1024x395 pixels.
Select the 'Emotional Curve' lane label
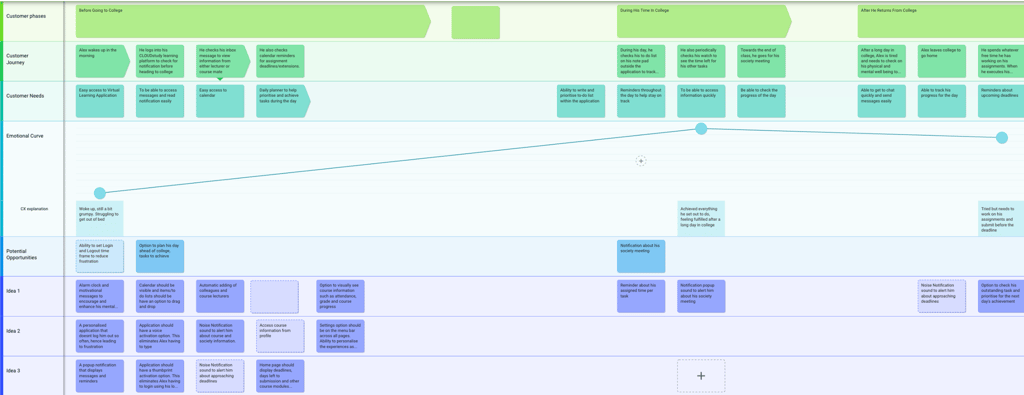point(25,136)
